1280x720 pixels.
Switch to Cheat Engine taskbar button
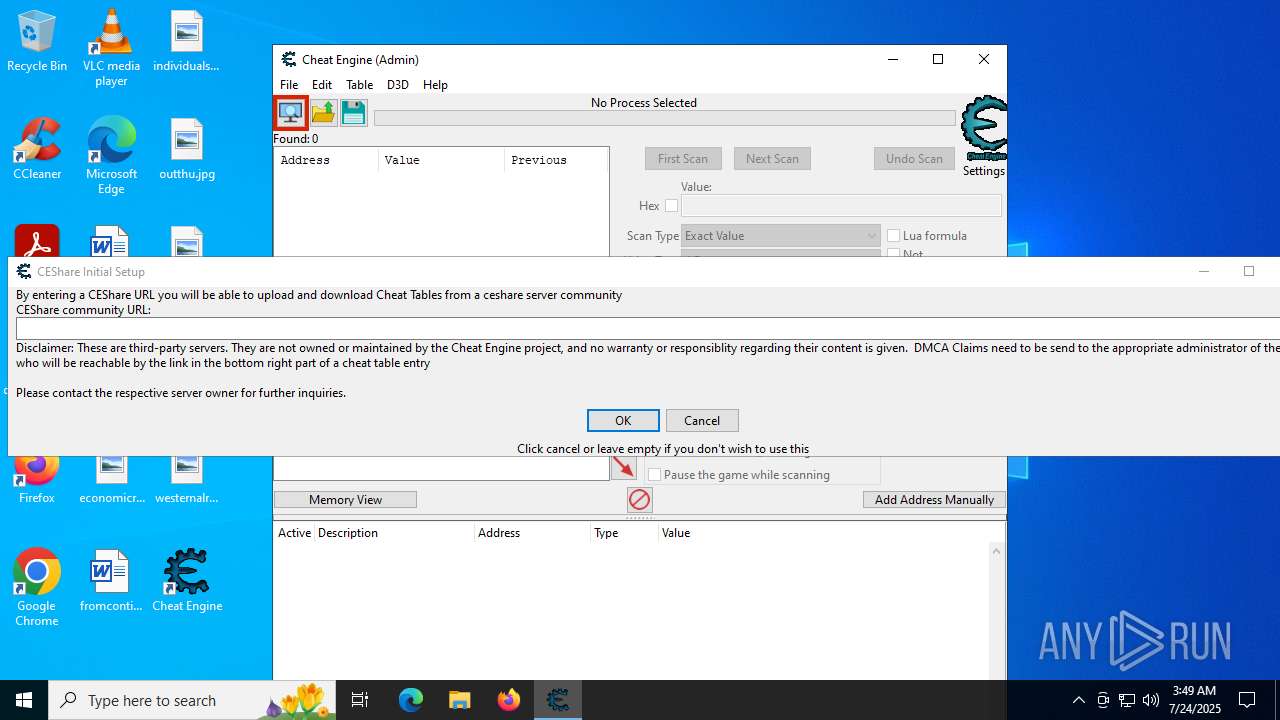click(x=558, y=700)
